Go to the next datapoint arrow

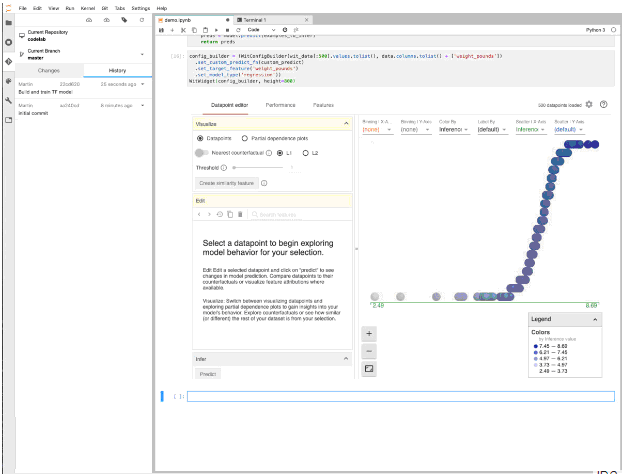click(x=209, y=215)
